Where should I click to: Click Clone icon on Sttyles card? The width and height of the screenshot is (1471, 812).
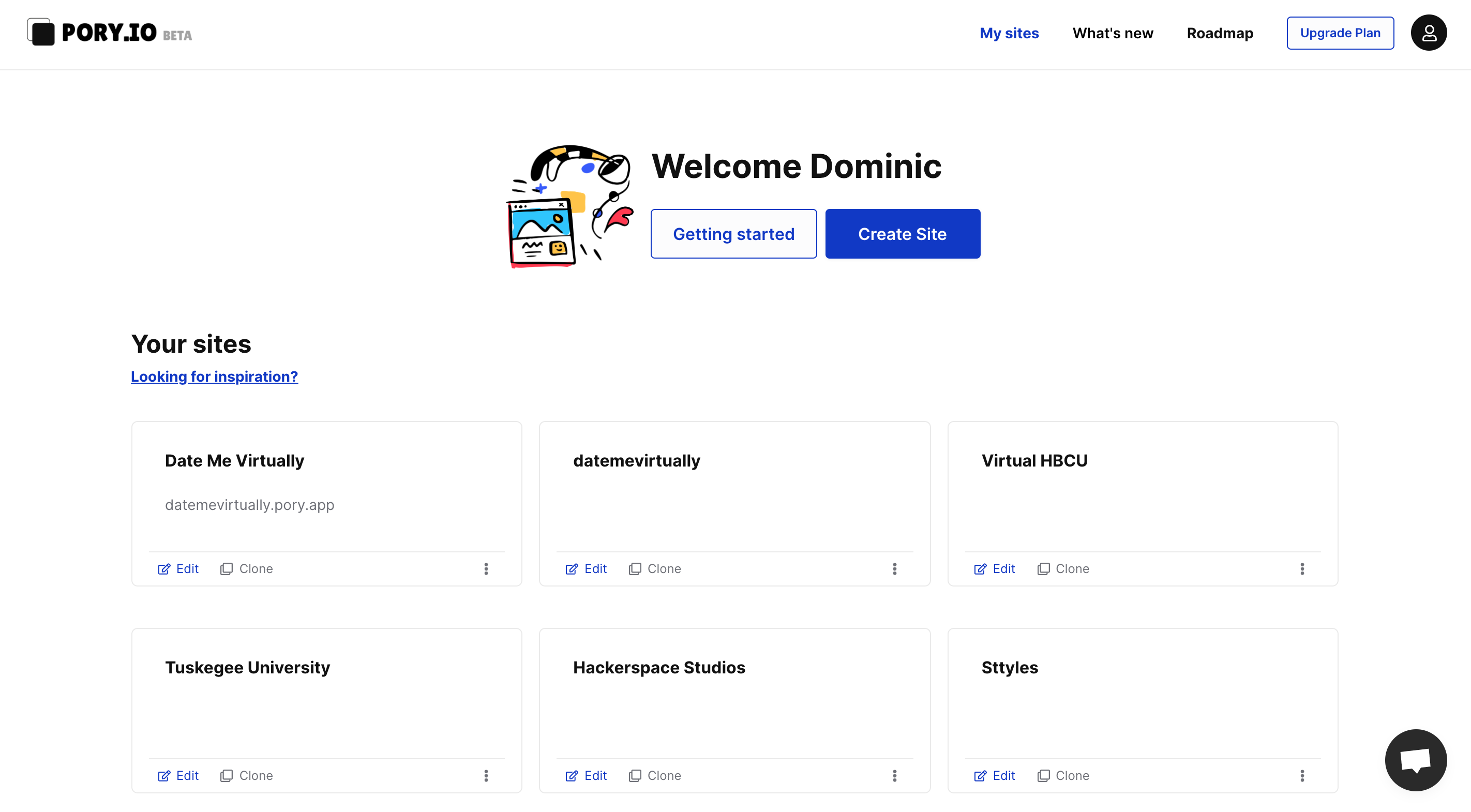click(x=1043, y=775)
